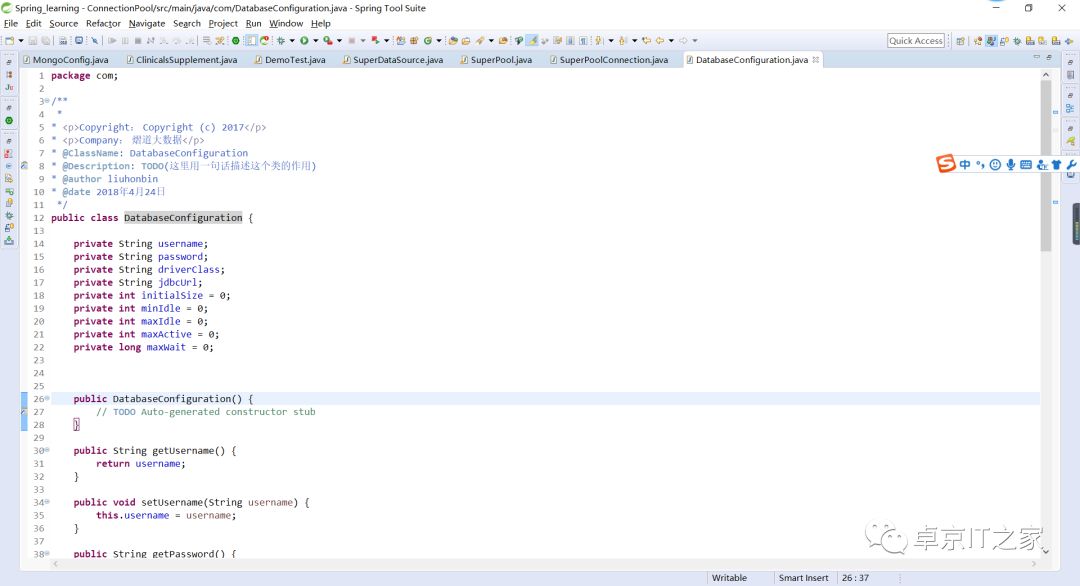1080x586 pixels.
Task: Switch to the DemoTest.java tab
Action: pos(289,60)
